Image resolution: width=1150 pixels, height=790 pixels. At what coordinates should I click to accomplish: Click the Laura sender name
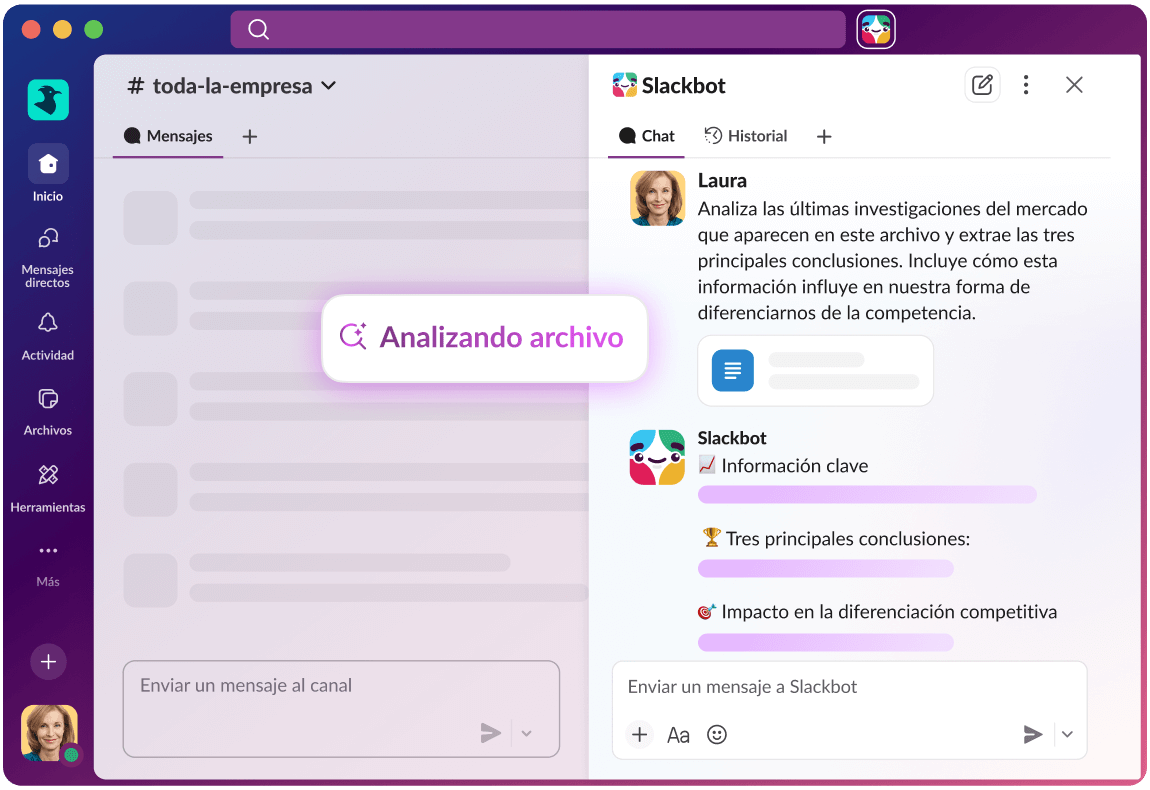(x=722, y=181)
